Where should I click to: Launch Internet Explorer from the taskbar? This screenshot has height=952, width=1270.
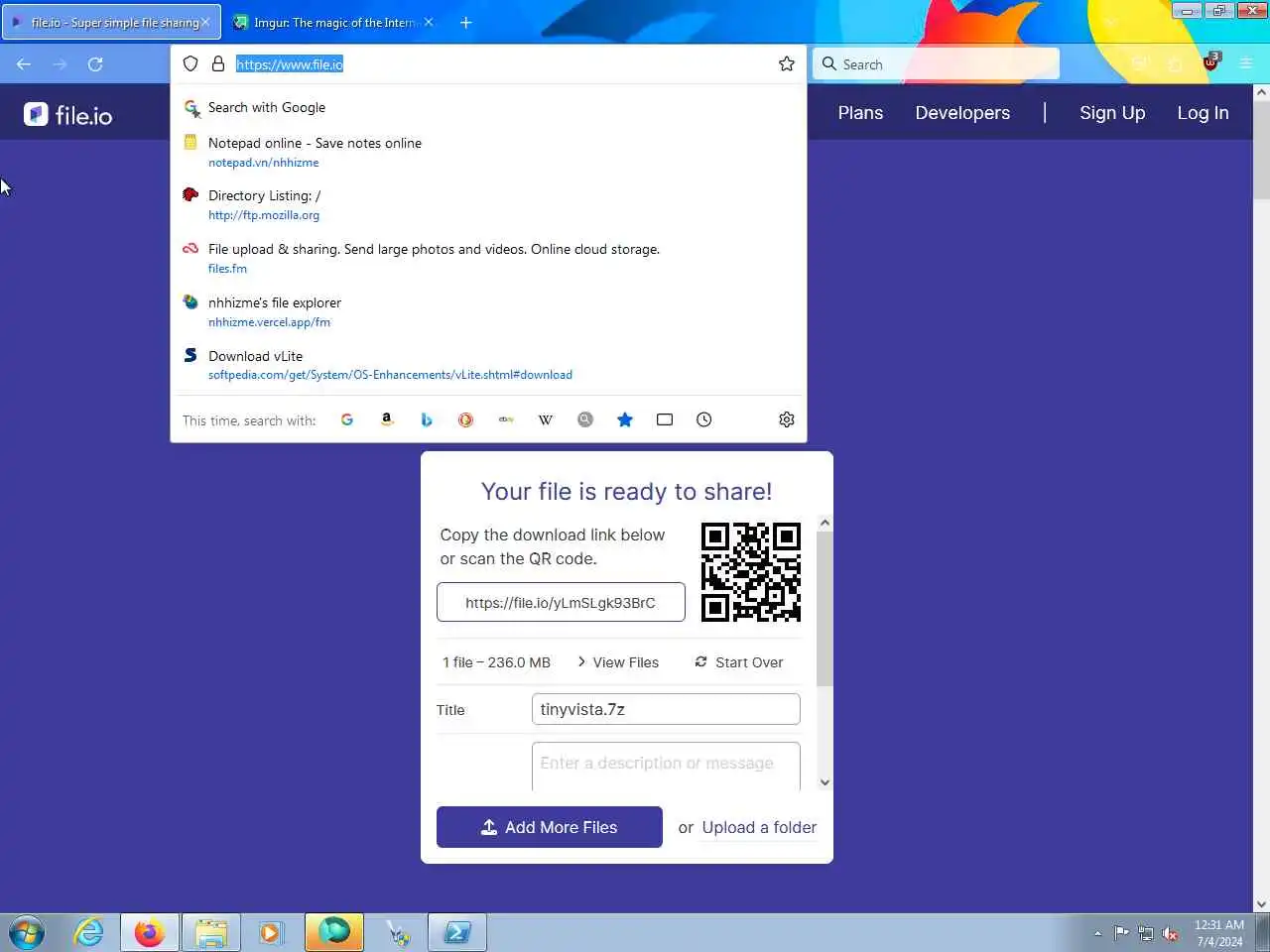click(x=88, y=933)
